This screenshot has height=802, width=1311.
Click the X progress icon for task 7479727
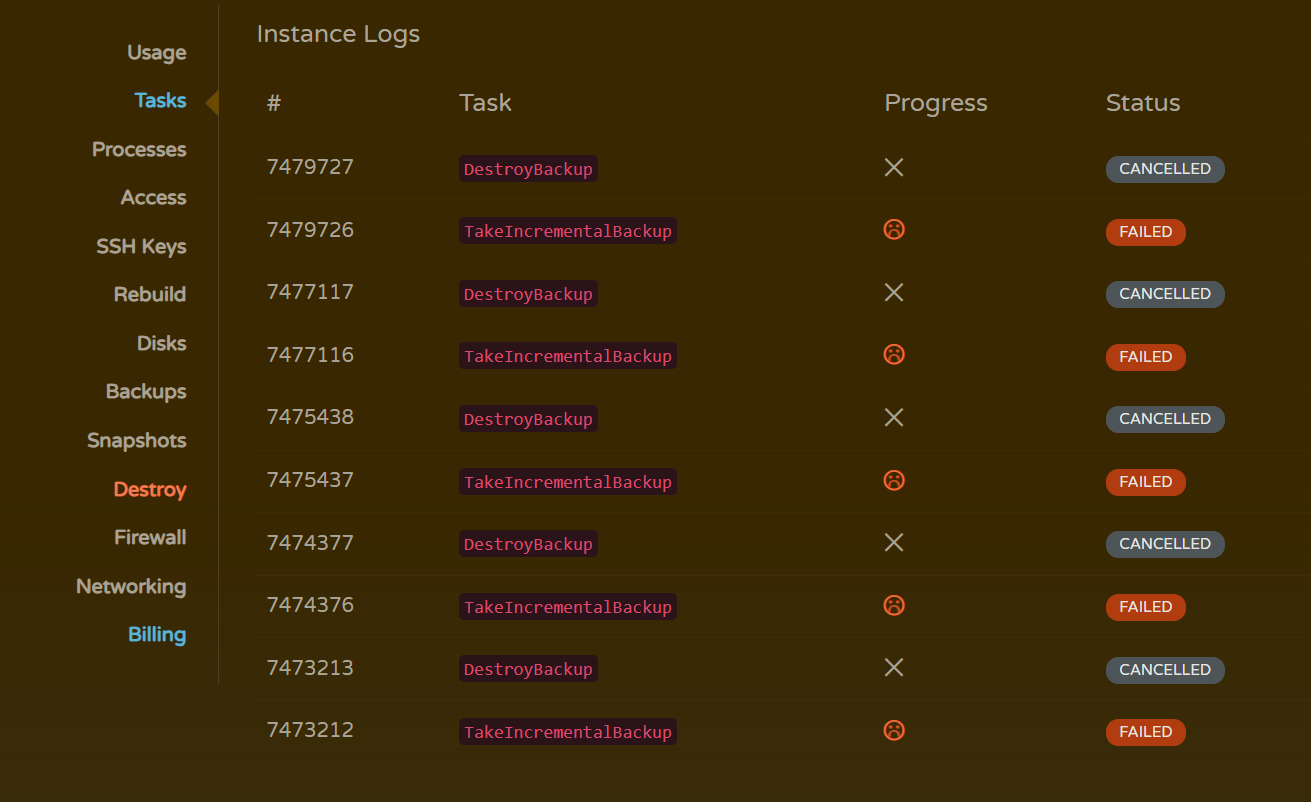pyautogui.click(x=894, y=168)
